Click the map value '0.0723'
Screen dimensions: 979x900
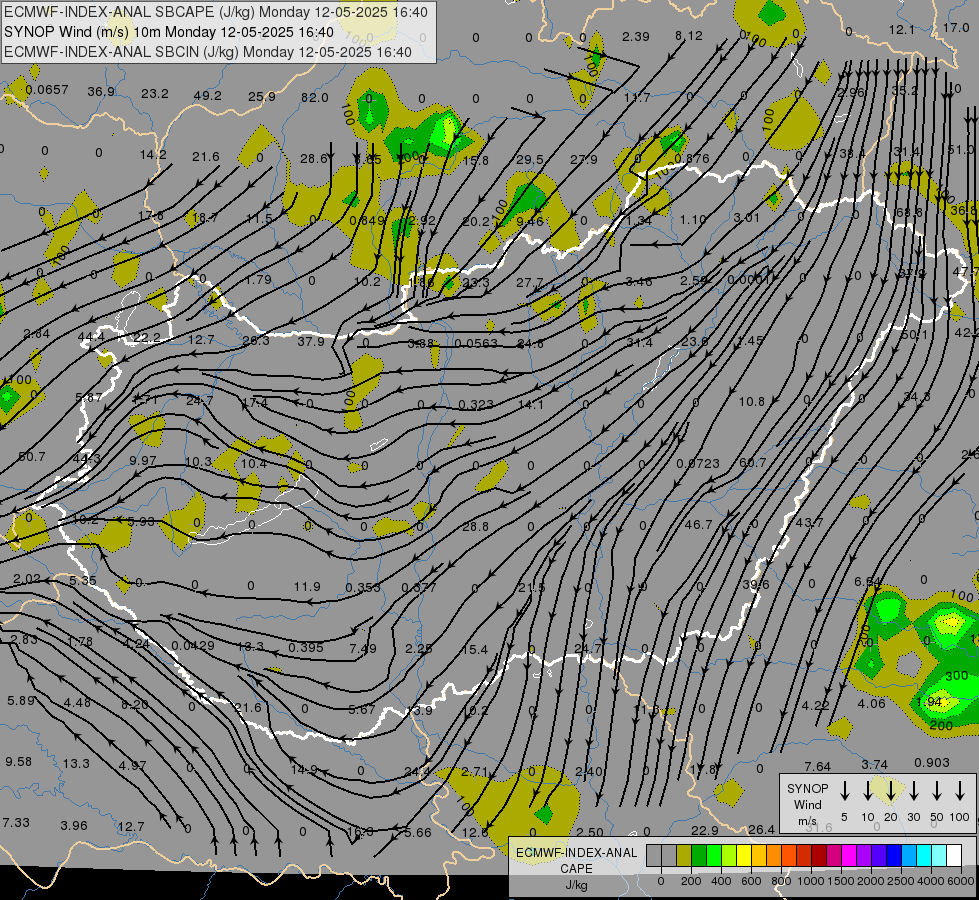tap(698, 463)
